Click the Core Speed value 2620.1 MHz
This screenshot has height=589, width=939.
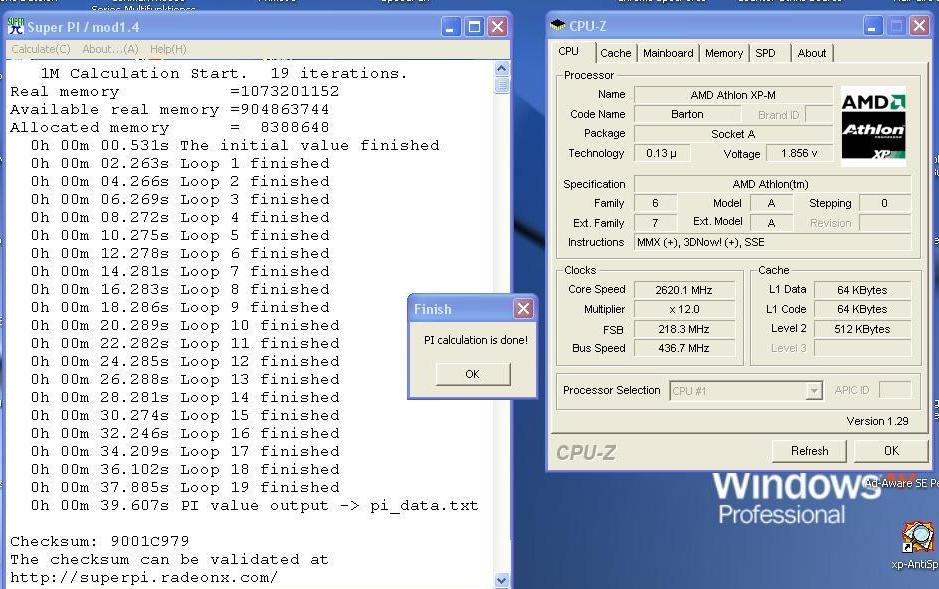click(684, 290)
